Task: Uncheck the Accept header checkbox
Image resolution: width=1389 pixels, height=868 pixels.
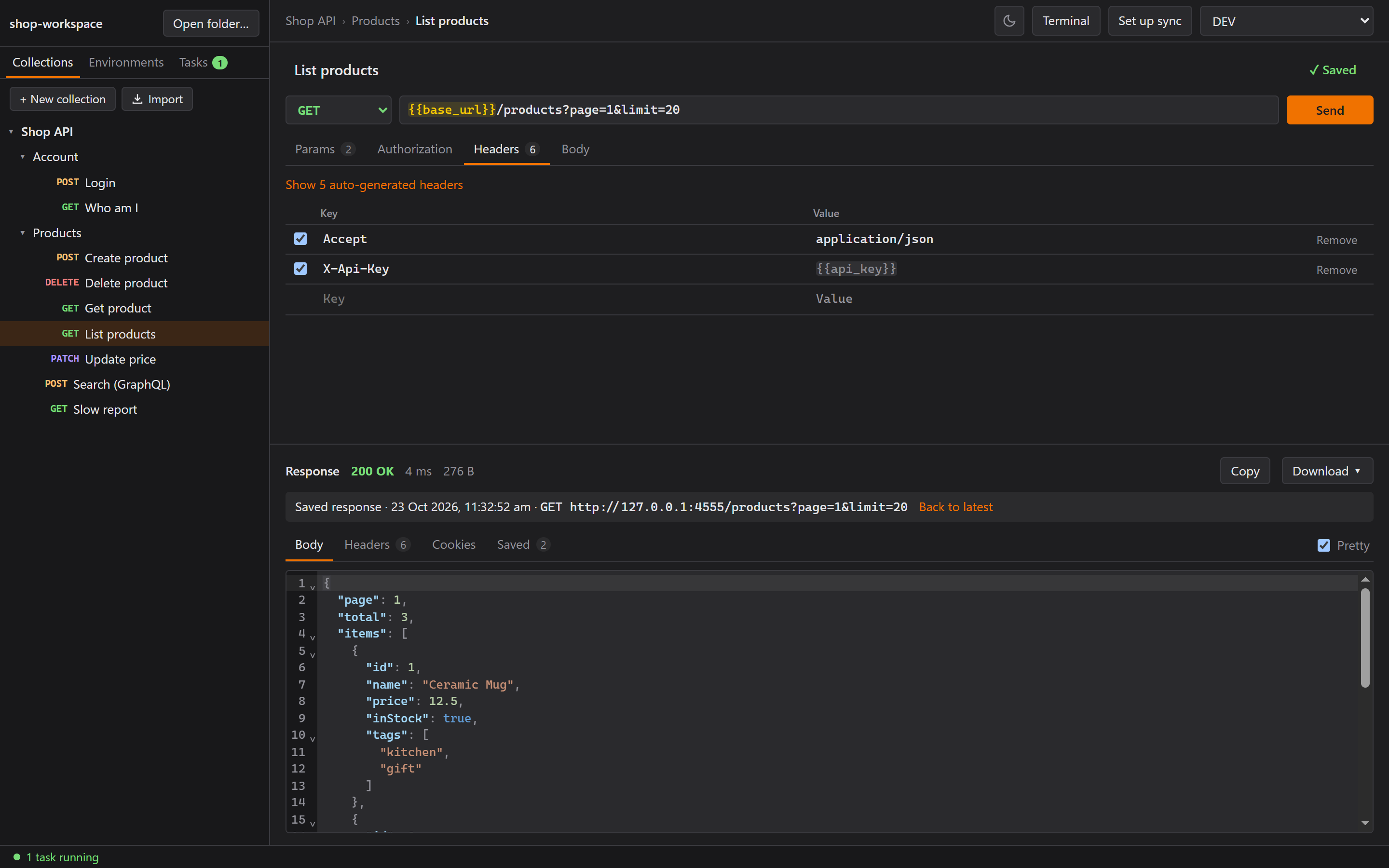Action: 300,239
